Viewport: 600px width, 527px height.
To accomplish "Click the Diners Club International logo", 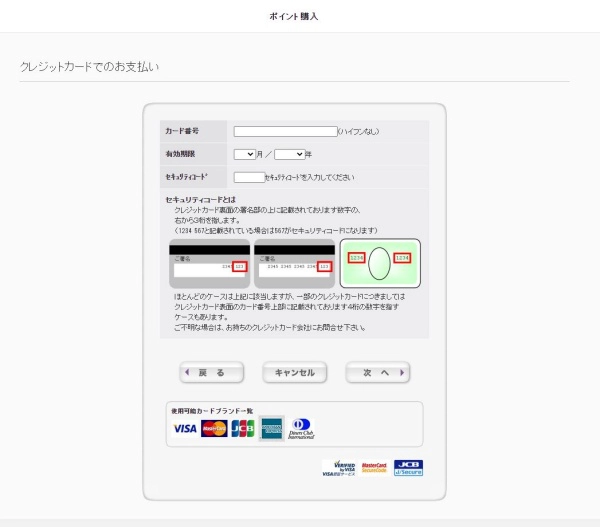I will coord(301,428).
